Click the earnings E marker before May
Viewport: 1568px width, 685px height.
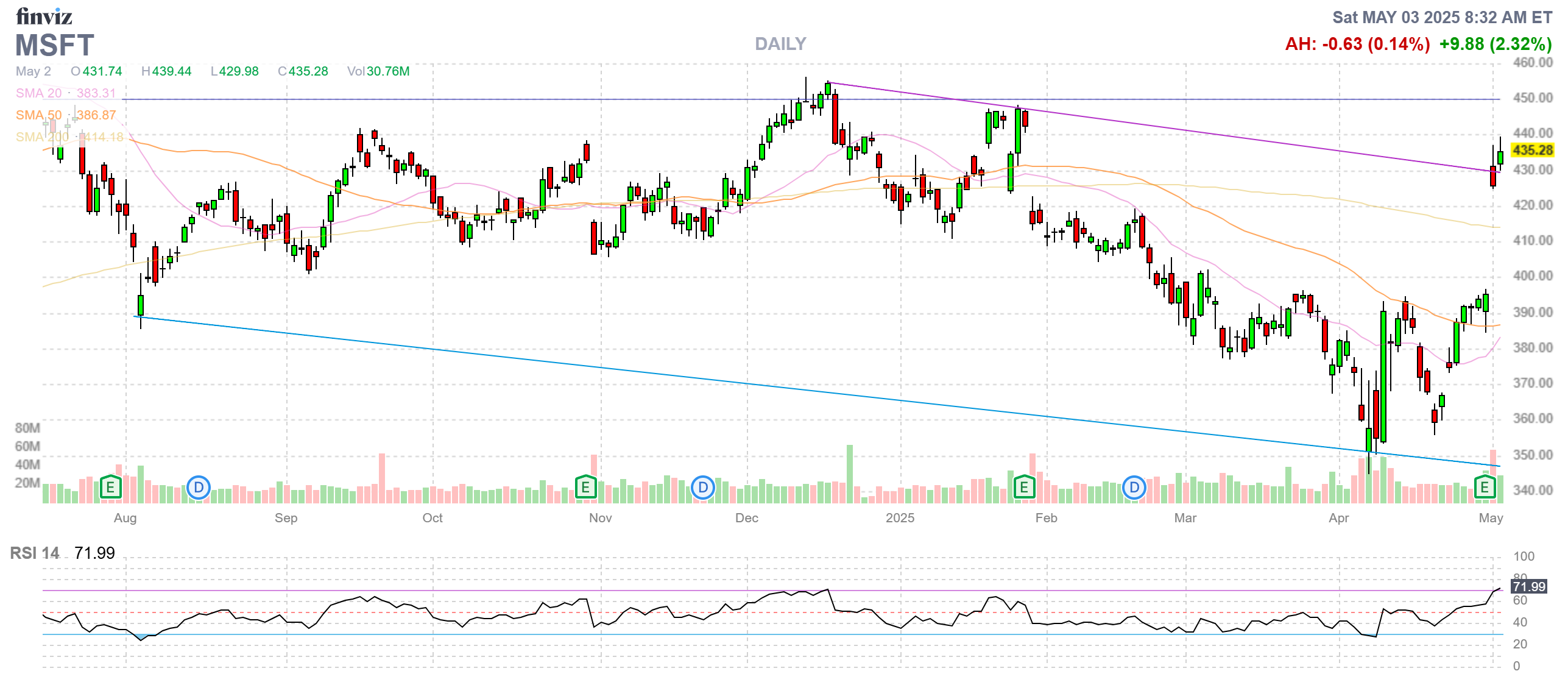tap(1485, 487)
